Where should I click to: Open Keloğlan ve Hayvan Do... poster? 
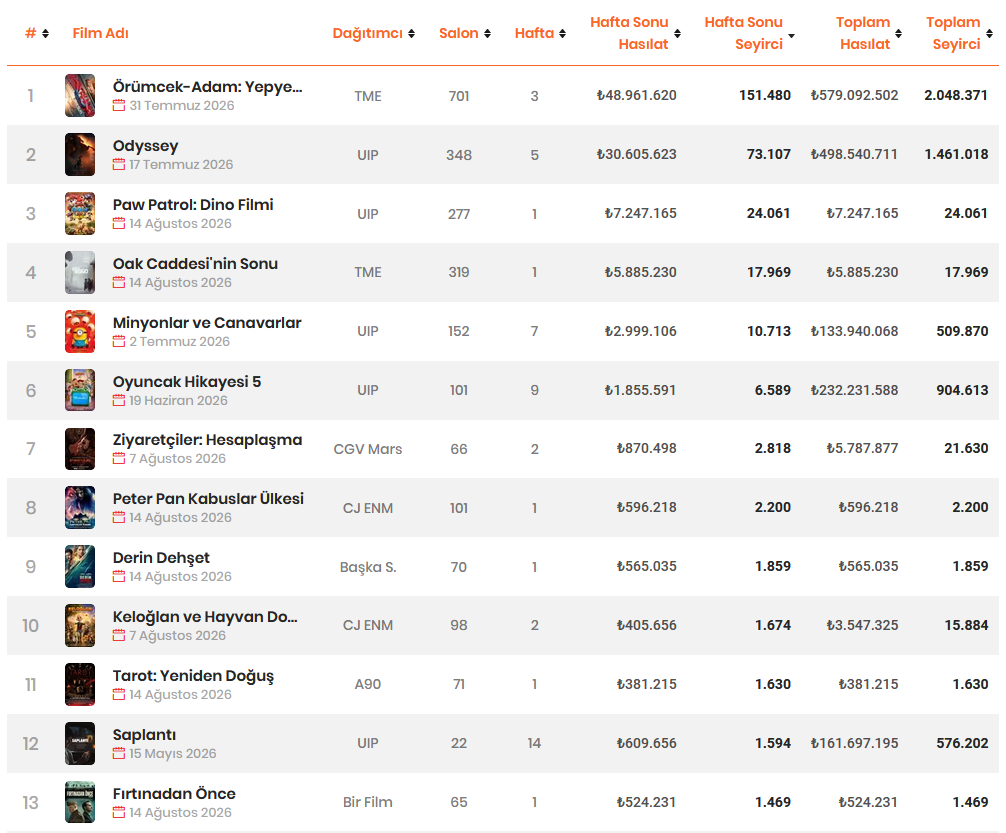coord(80,626)
